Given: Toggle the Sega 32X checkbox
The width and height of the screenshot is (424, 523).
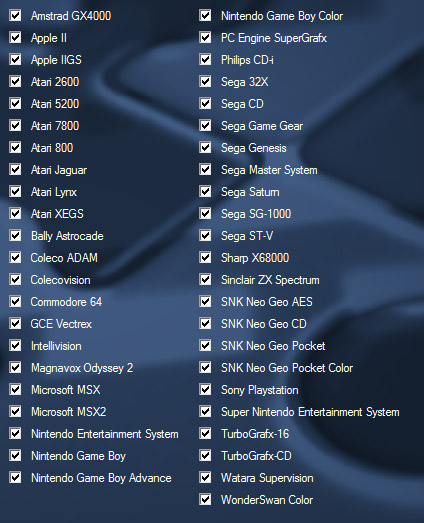Looking at the screenshot, I should (x=205, y=81).
